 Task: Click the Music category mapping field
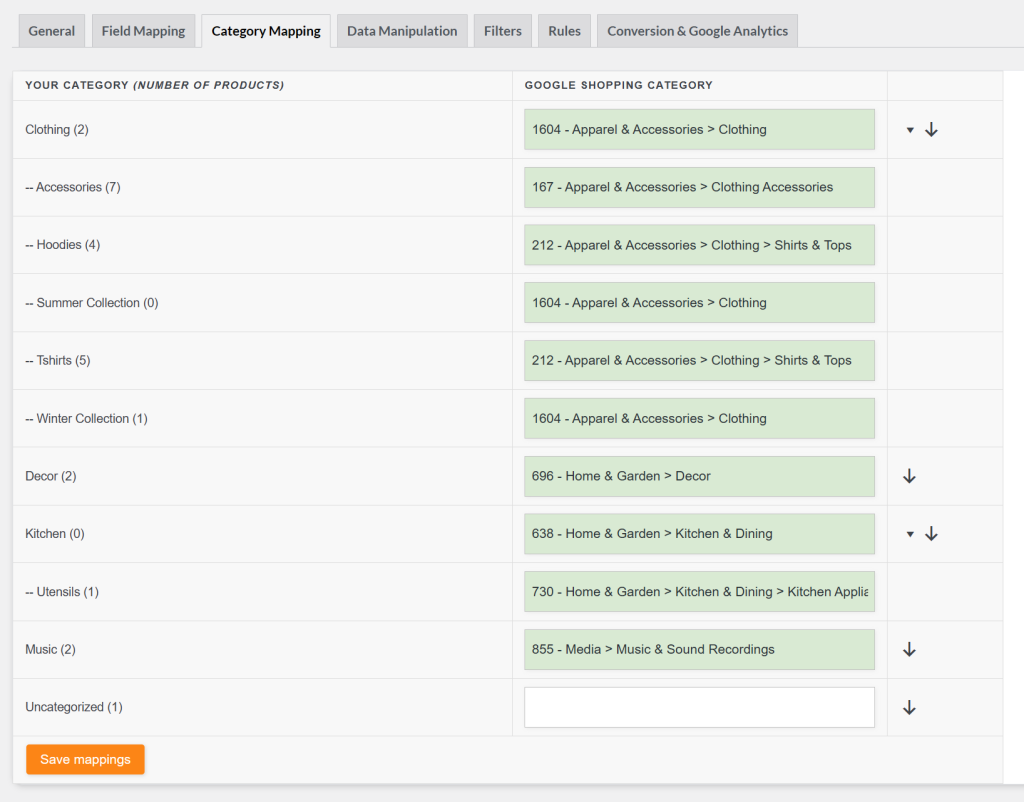point(699,650)
